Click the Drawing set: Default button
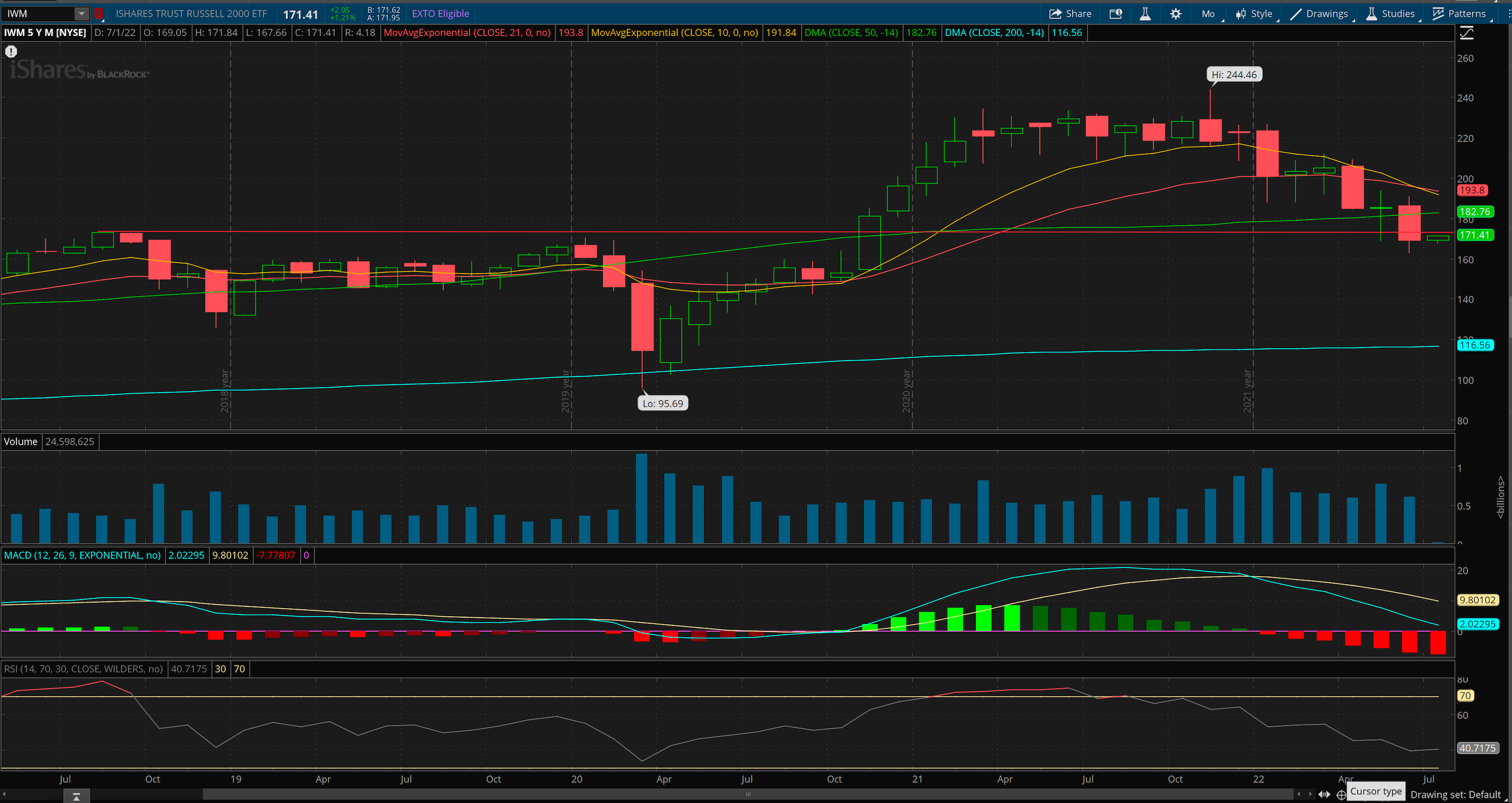This screenshot has height=803, width=1512. tap(1455, 795)
